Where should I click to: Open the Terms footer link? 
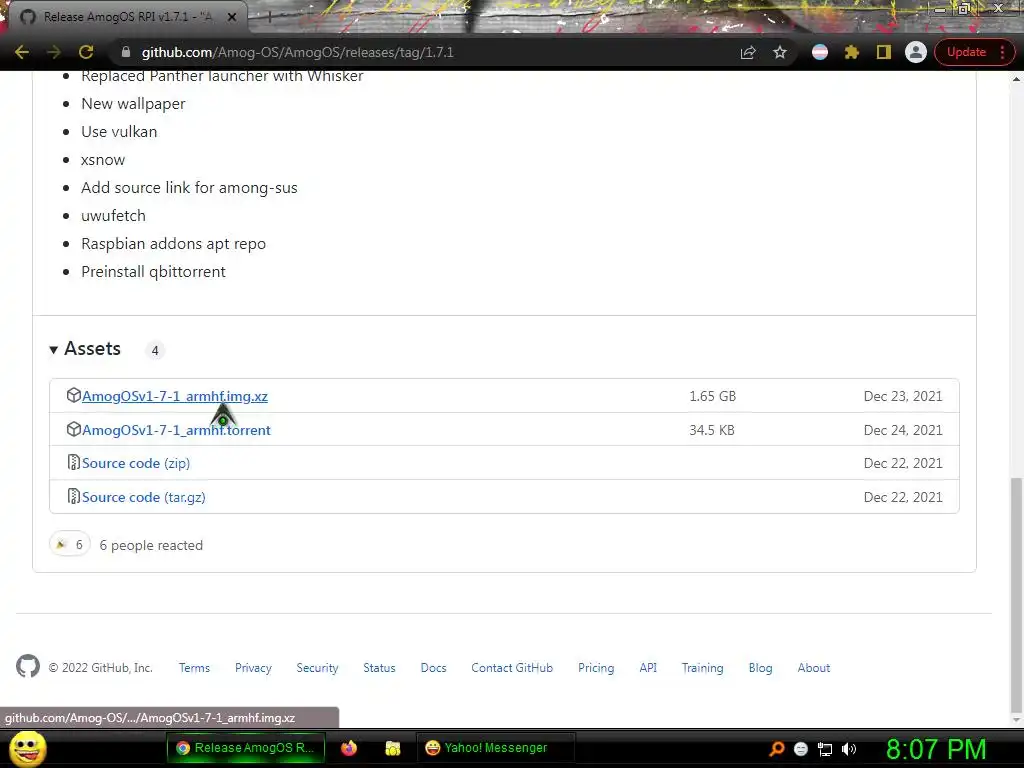pos(195,668)
